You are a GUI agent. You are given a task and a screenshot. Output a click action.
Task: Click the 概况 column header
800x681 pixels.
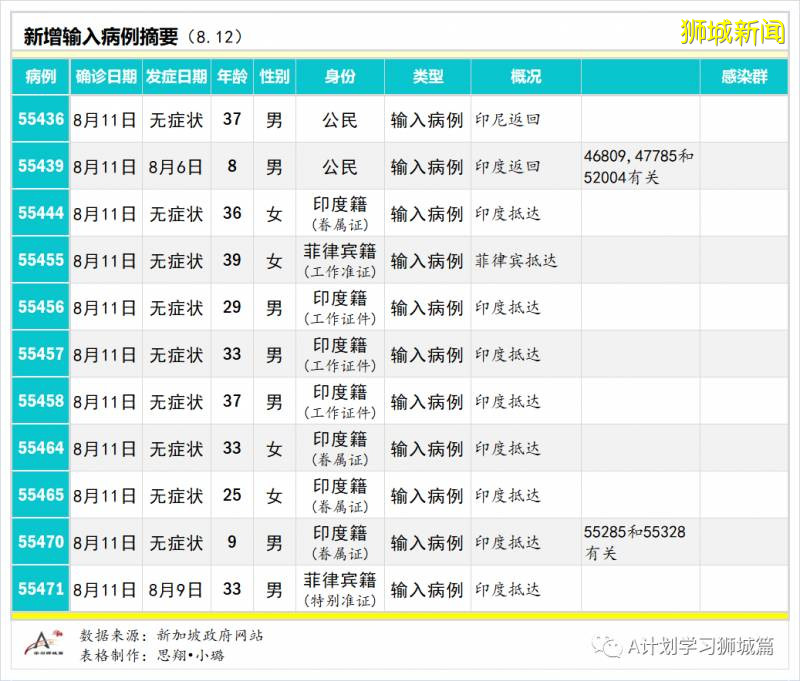(527, 77)
